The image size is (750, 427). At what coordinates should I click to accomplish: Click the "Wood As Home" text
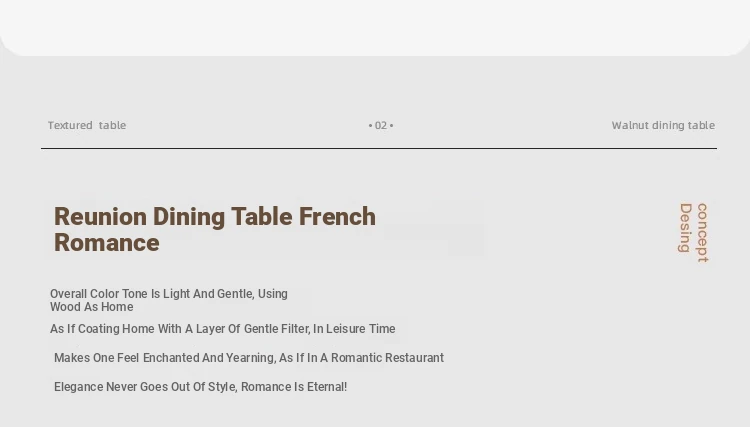(x=91, y=307)
